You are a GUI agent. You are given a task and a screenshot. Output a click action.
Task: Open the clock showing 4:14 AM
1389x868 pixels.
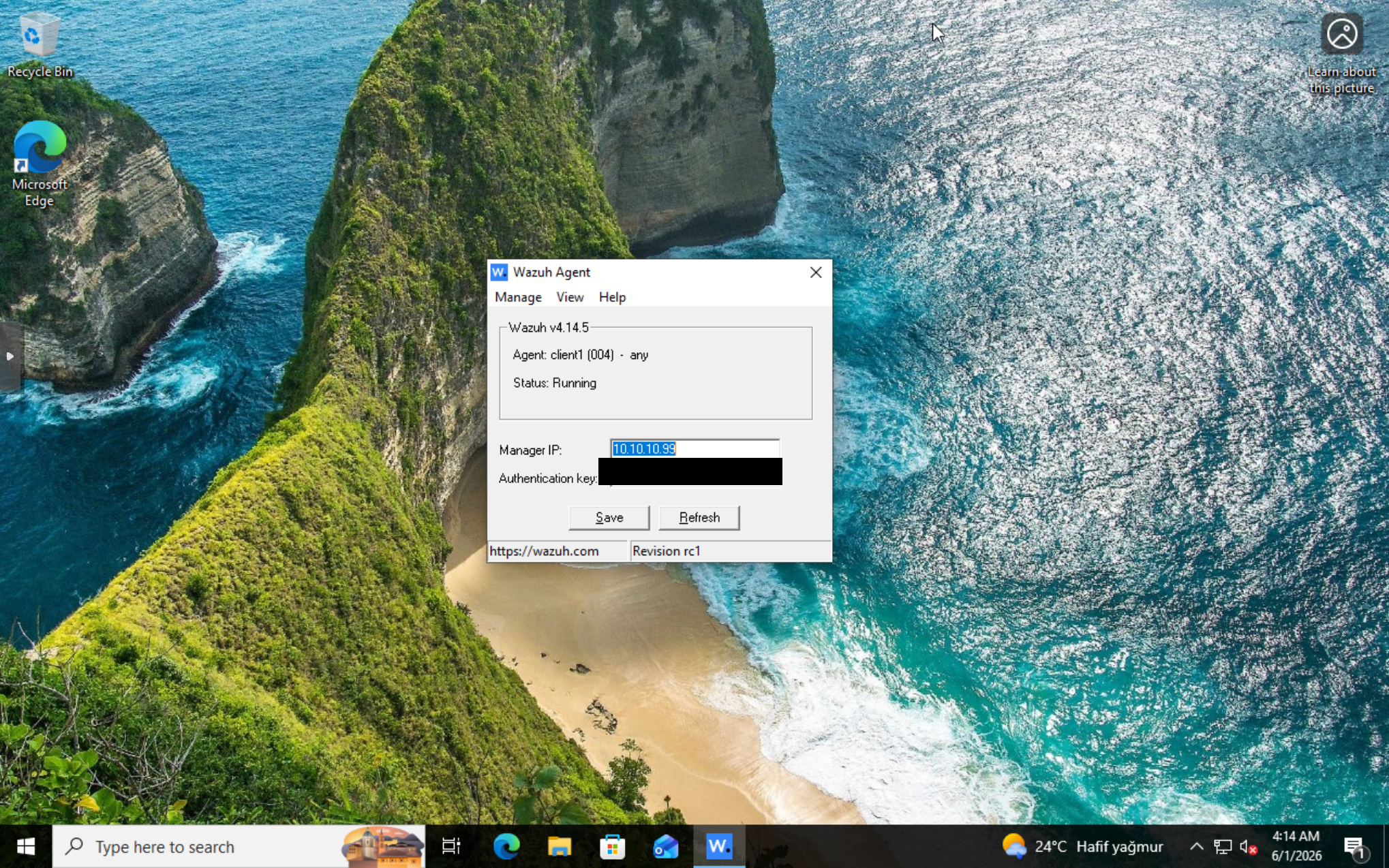tap(1296, 846)
